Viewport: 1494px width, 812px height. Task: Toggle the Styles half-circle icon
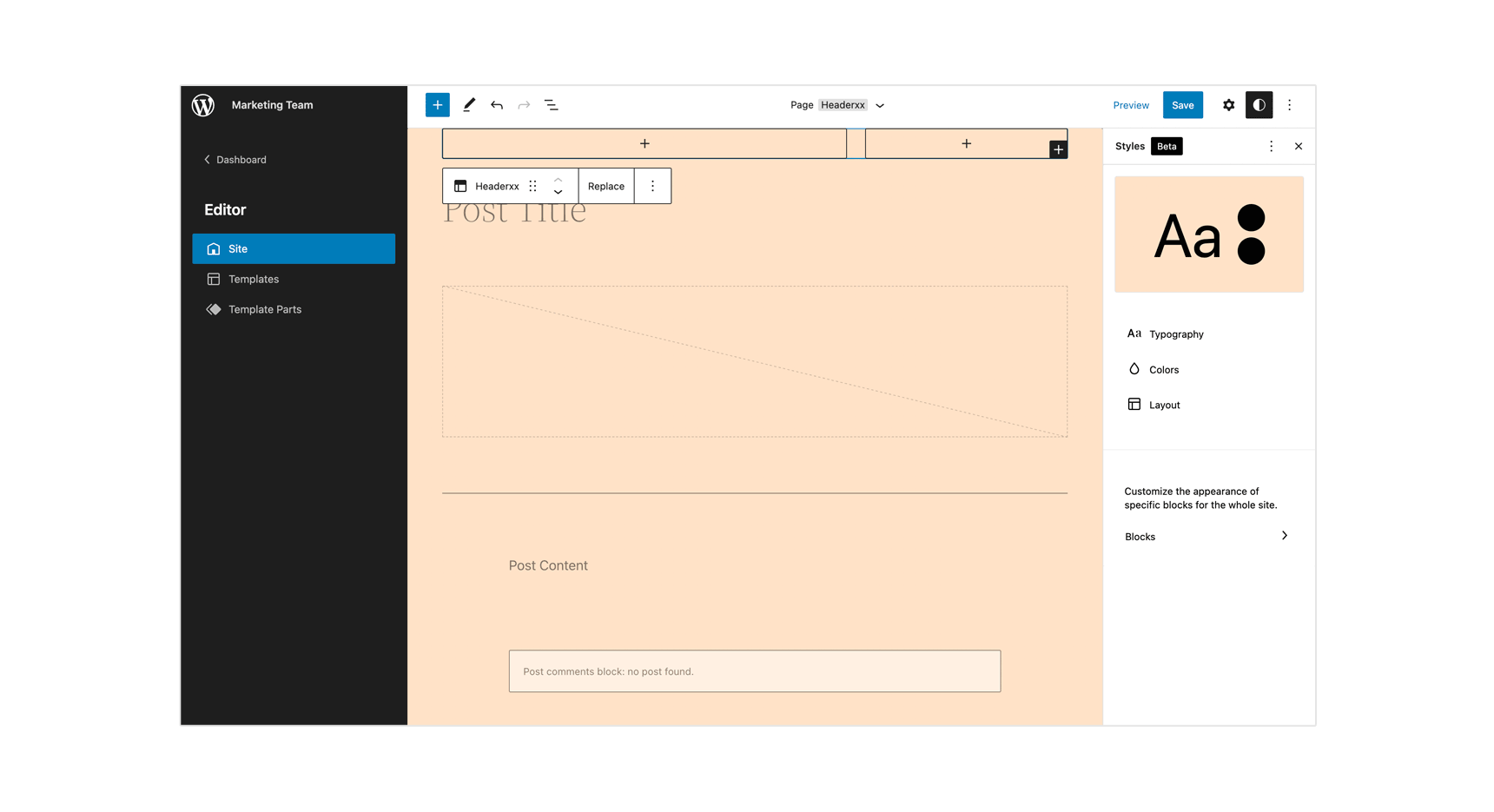click(x=1259, y=105)
